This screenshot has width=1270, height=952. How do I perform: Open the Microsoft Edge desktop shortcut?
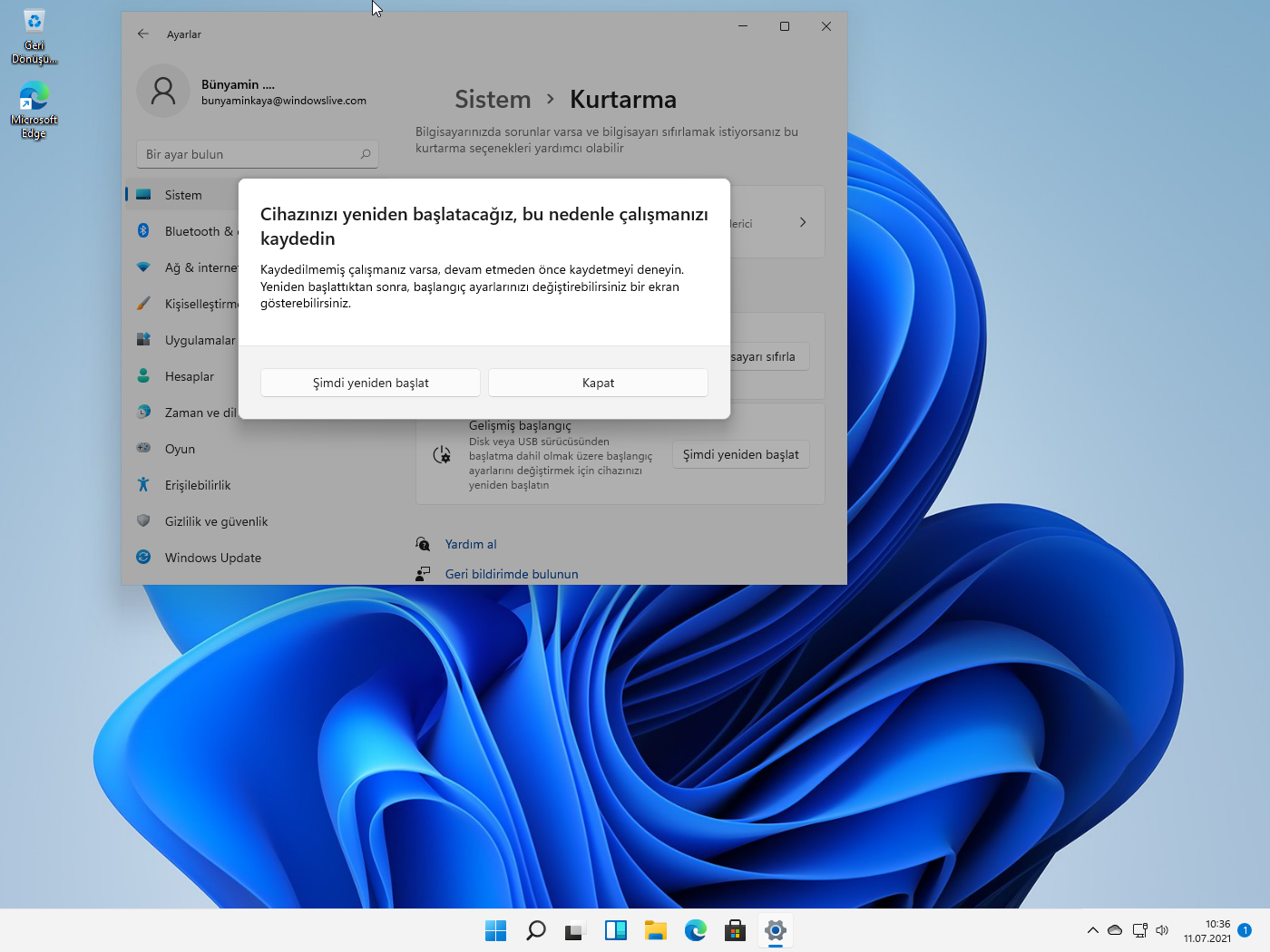pos(34,110)
